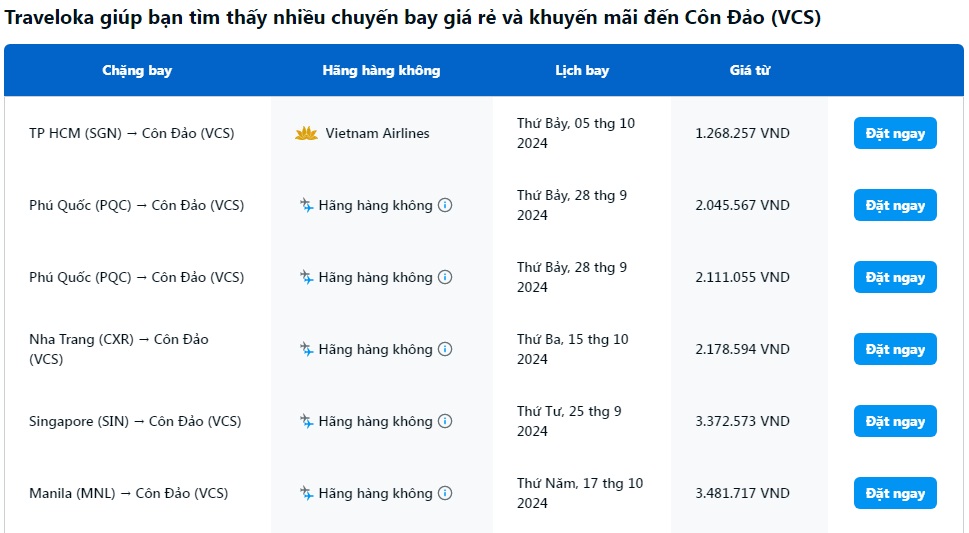The image size is (969, 533).
Task: Show airline info icon in Nha Trang row
Action: click(445, 349)
